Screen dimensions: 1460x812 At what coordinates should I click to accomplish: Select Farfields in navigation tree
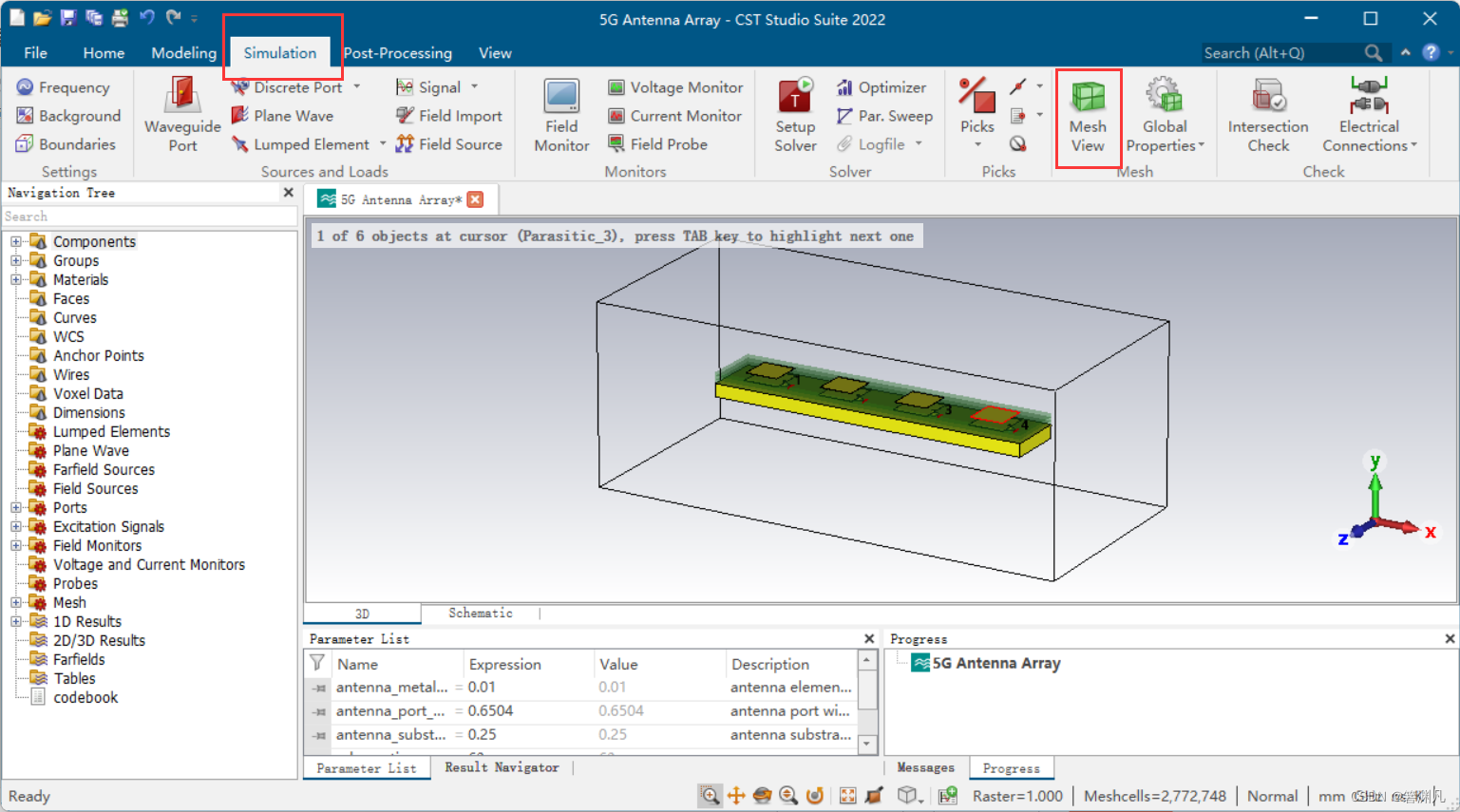pyautogui.click(x=79, y=659)
